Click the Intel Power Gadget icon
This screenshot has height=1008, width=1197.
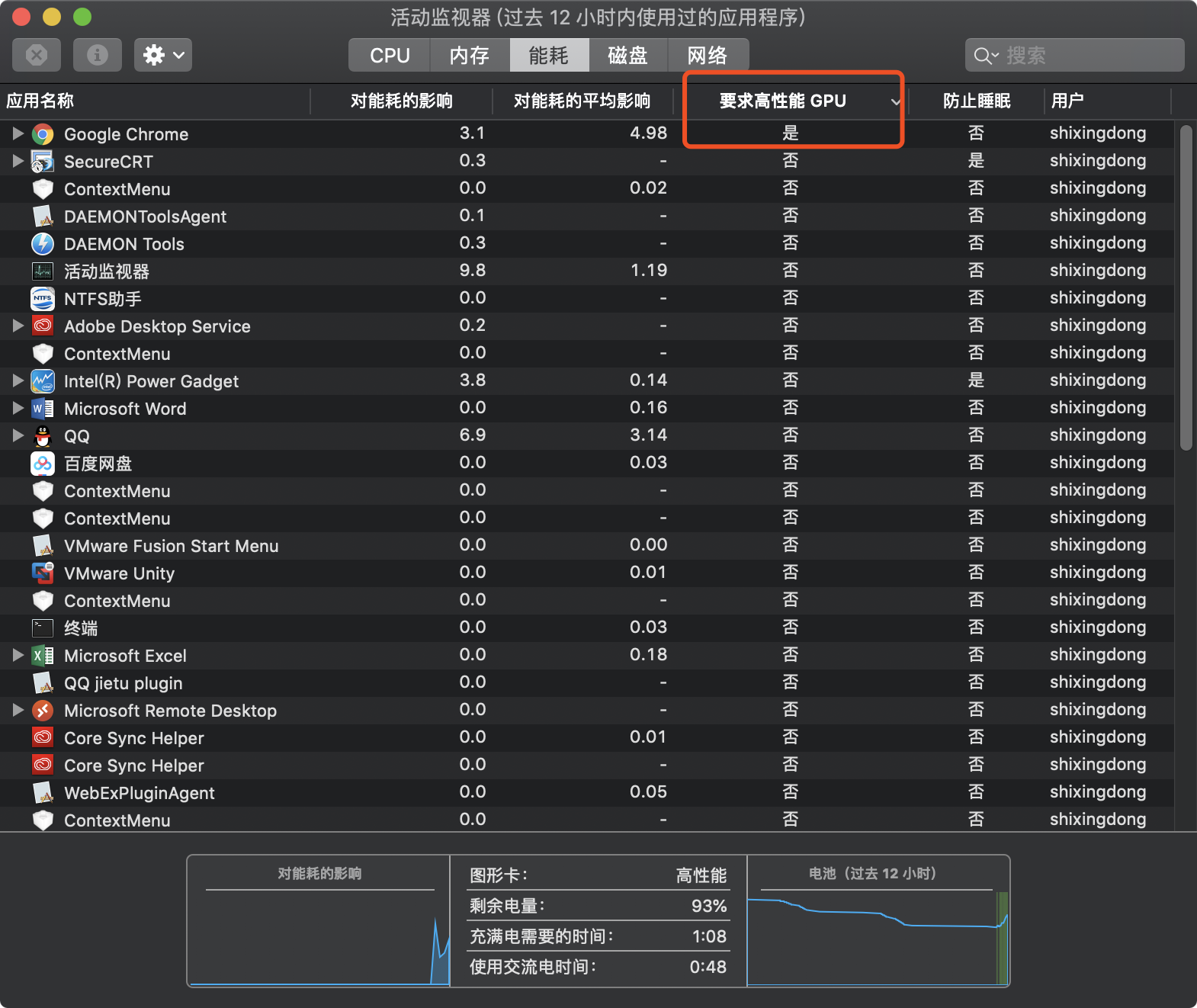coord(43,381)
